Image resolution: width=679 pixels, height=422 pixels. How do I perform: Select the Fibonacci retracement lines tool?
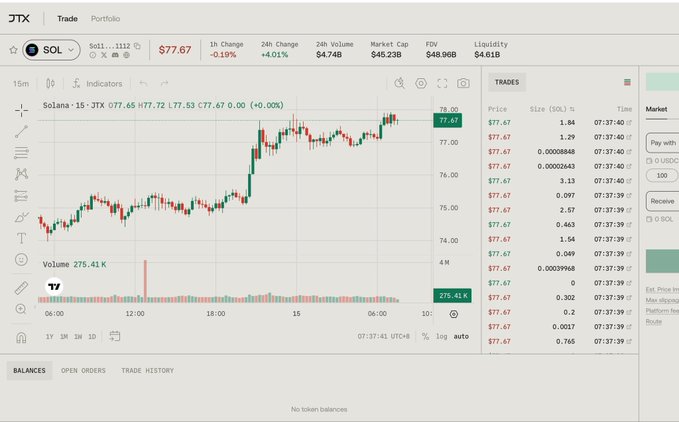[21, 153]
